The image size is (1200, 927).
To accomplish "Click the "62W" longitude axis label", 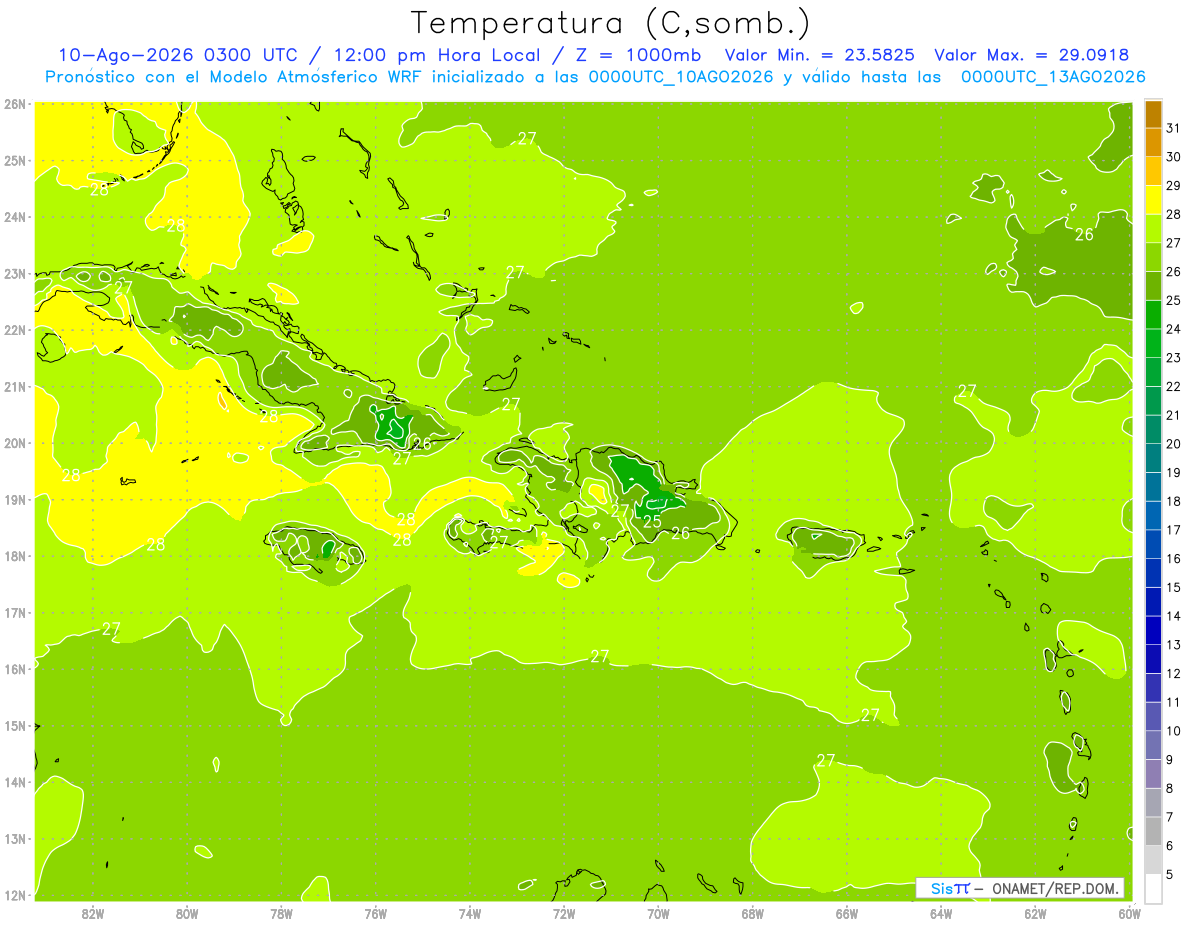I will coord(1036,913).
